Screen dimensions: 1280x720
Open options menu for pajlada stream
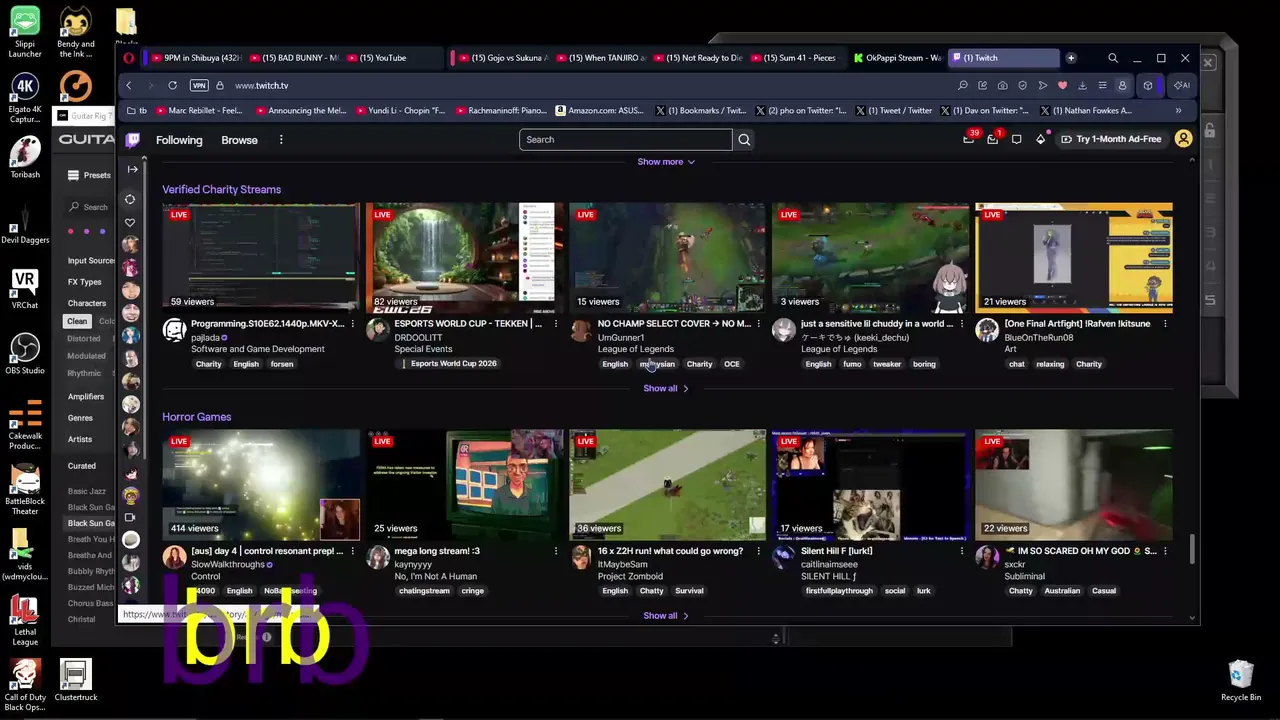pyautogui.click(x=352, y=324)
